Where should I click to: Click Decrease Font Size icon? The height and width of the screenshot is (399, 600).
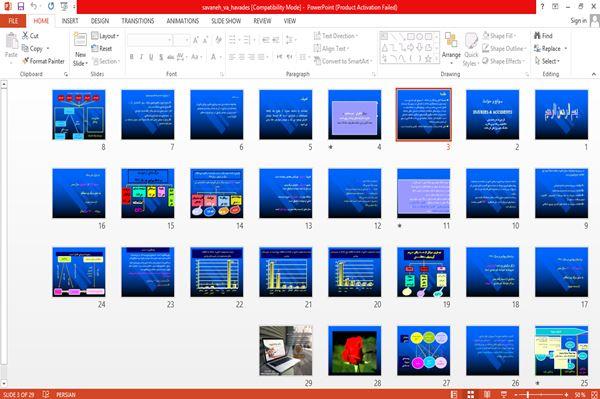205,40
